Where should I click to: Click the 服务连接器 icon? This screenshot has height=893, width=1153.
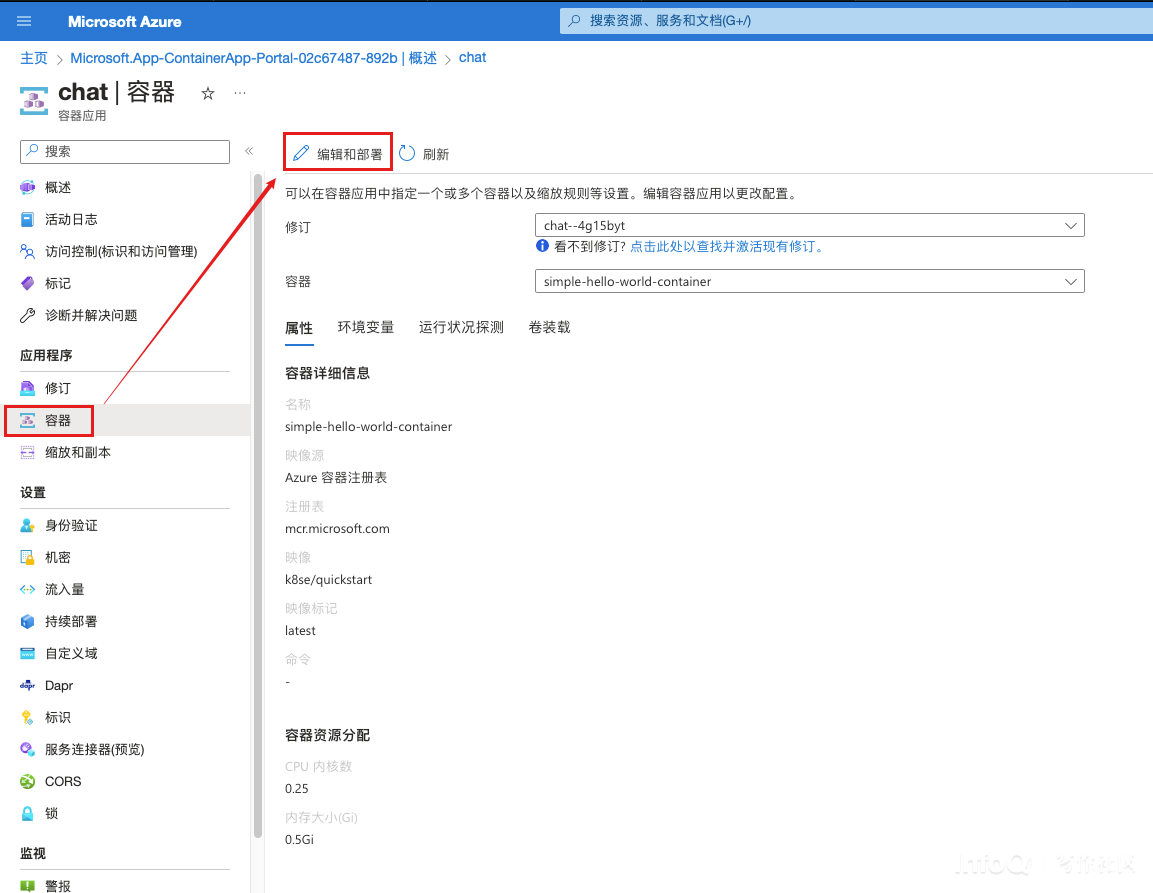27,750
